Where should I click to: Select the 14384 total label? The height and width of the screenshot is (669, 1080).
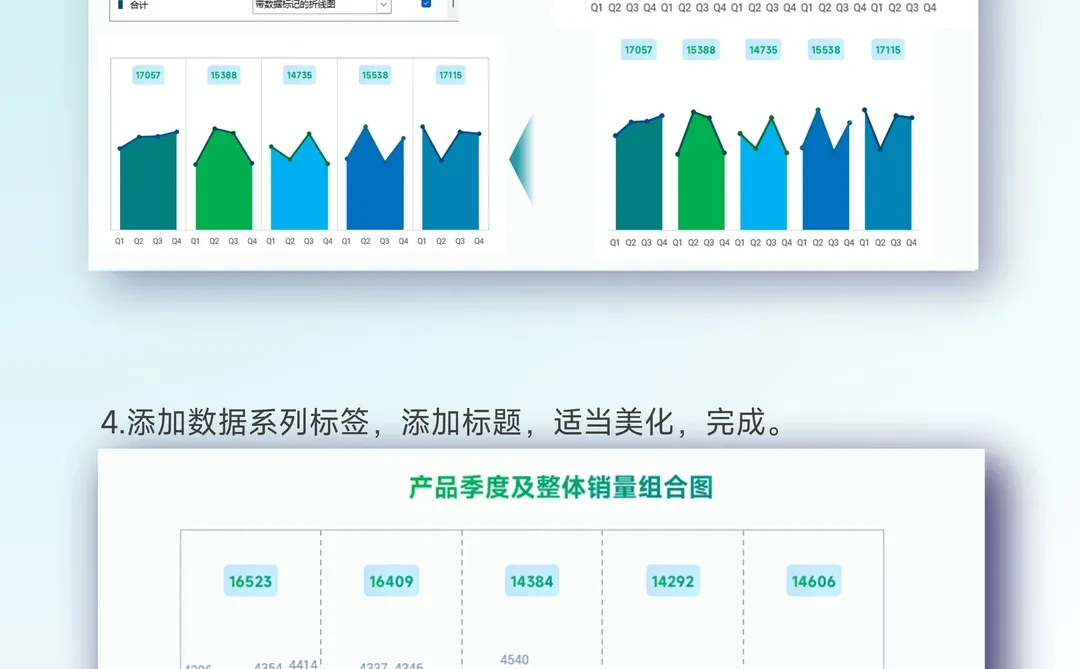pyautogui.click(x=532, y=581)
